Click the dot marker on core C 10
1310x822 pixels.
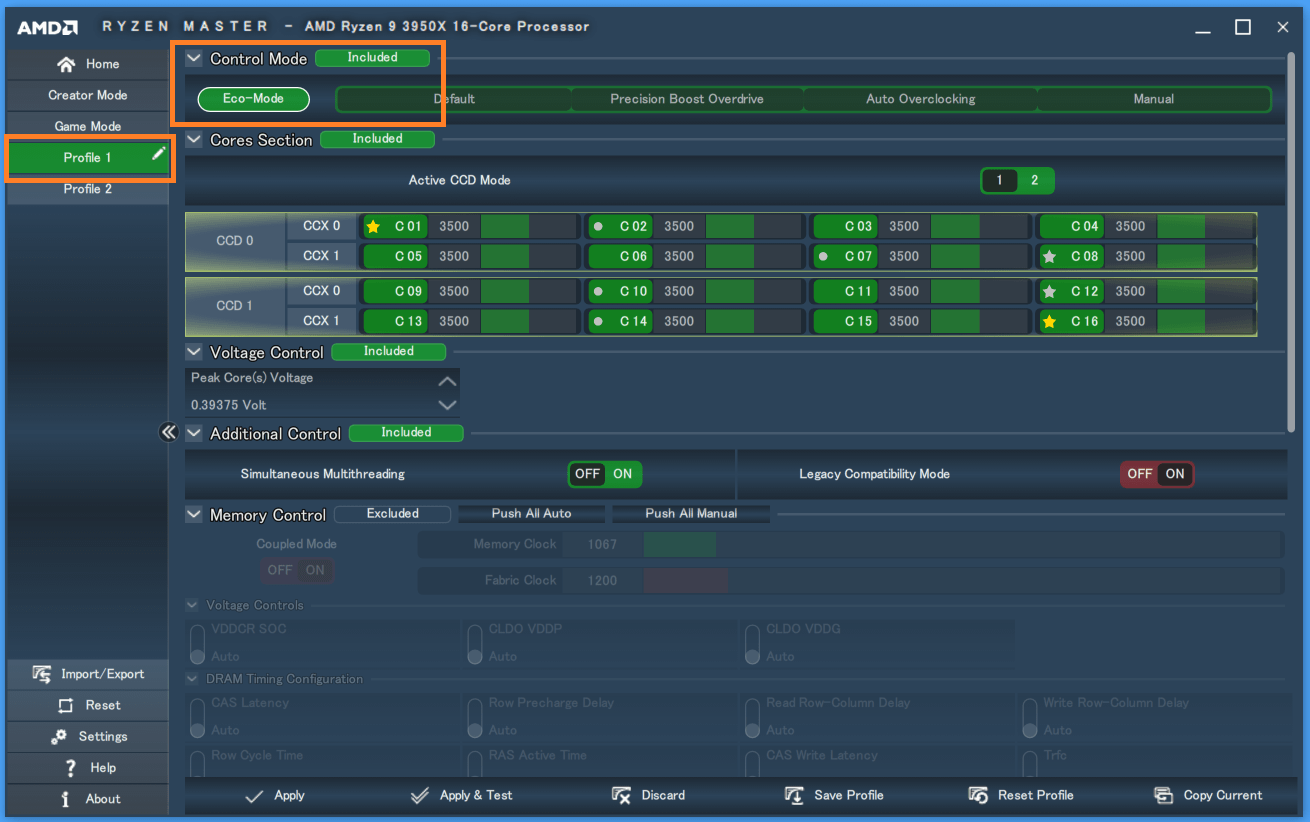tap(598, 291)
